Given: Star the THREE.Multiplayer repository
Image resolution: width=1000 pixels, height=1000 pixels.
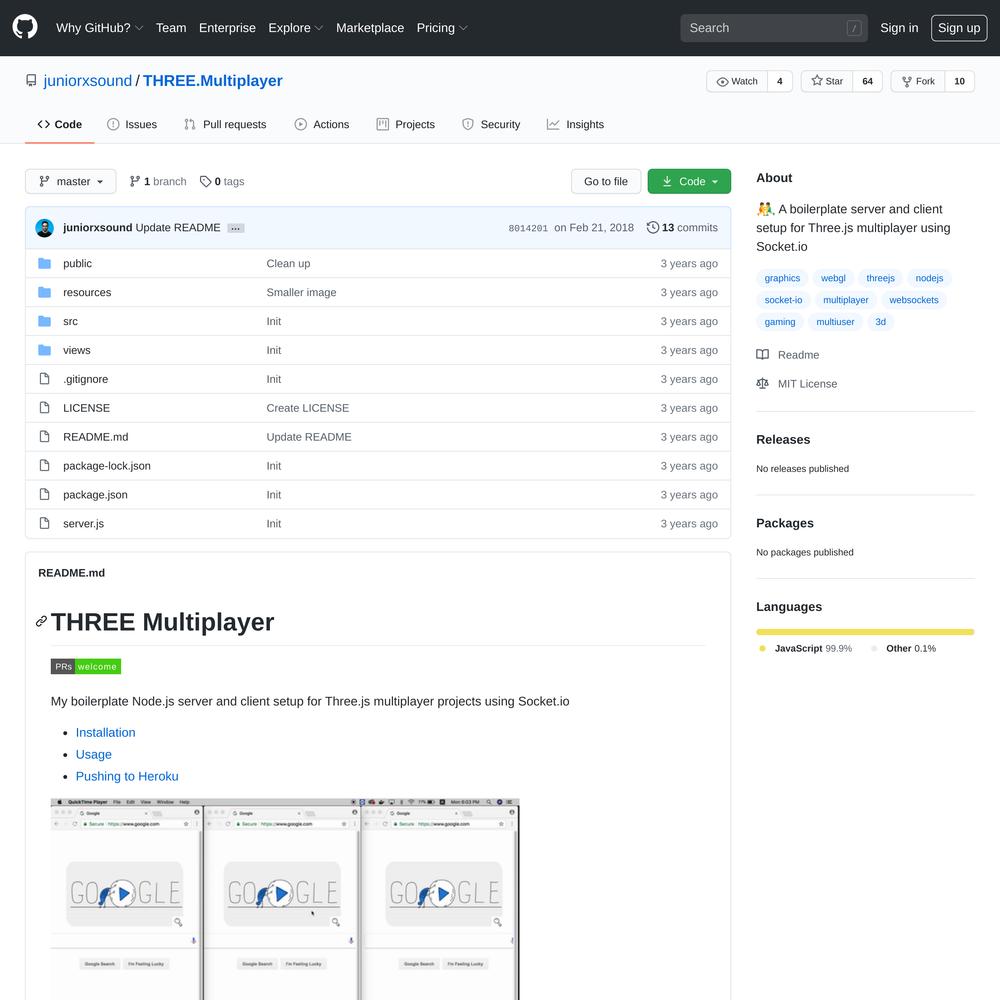Looking at the screenshot, I should [x=827, y=81].
